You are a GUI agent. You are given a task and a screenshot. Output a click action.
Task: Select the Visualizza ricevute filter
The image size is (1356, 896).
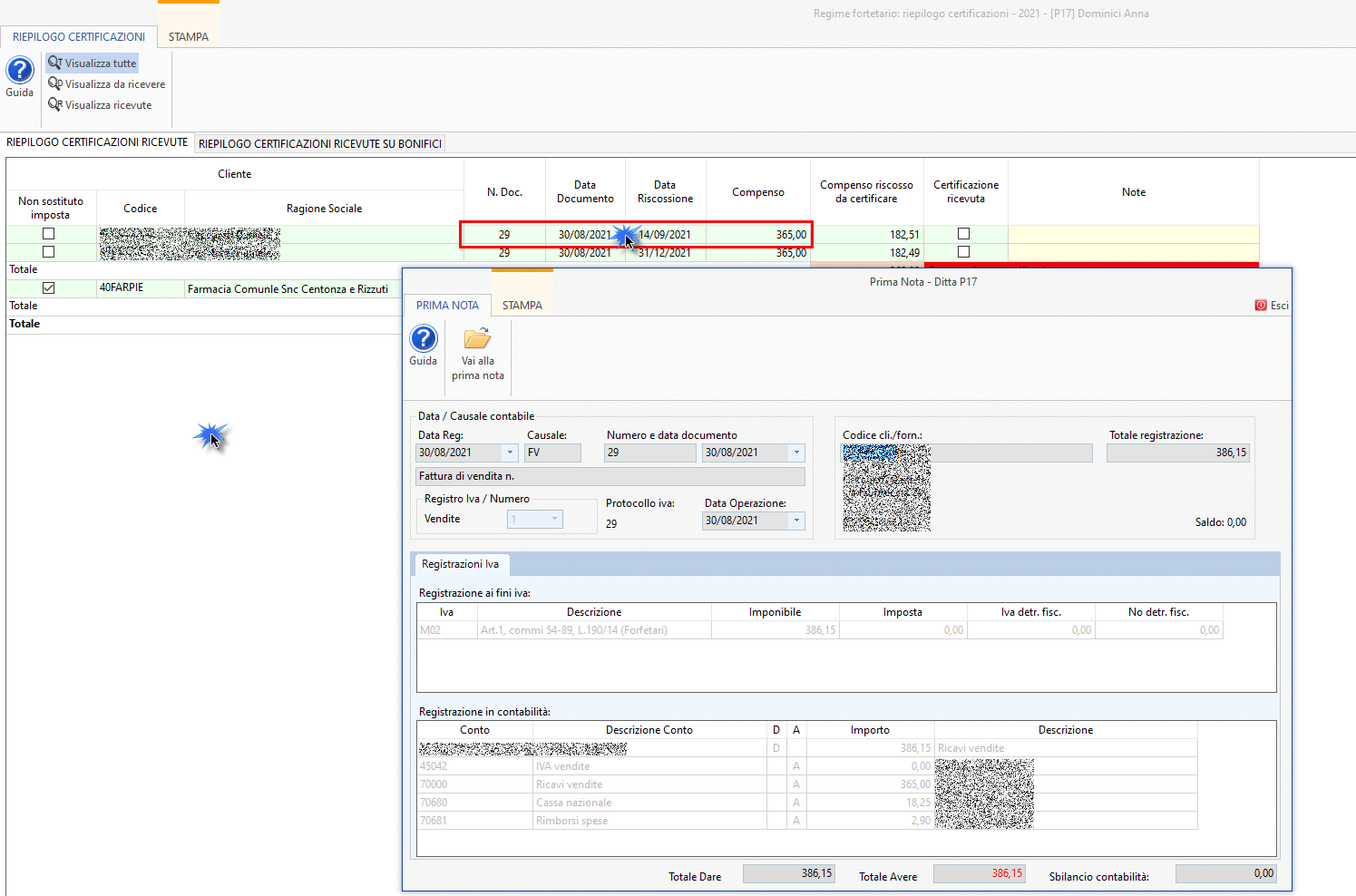tap(100, 104)
